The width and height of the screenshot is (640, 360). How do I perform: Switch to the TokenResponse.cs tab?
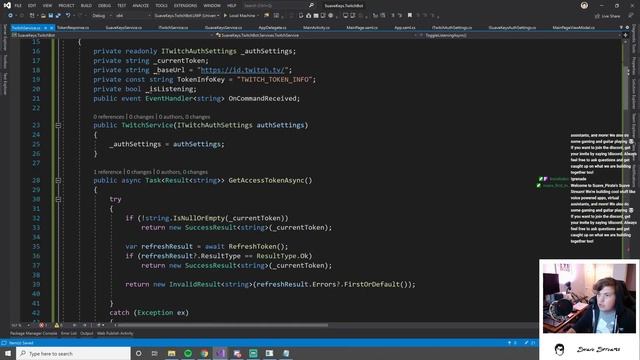pos(73,28)
